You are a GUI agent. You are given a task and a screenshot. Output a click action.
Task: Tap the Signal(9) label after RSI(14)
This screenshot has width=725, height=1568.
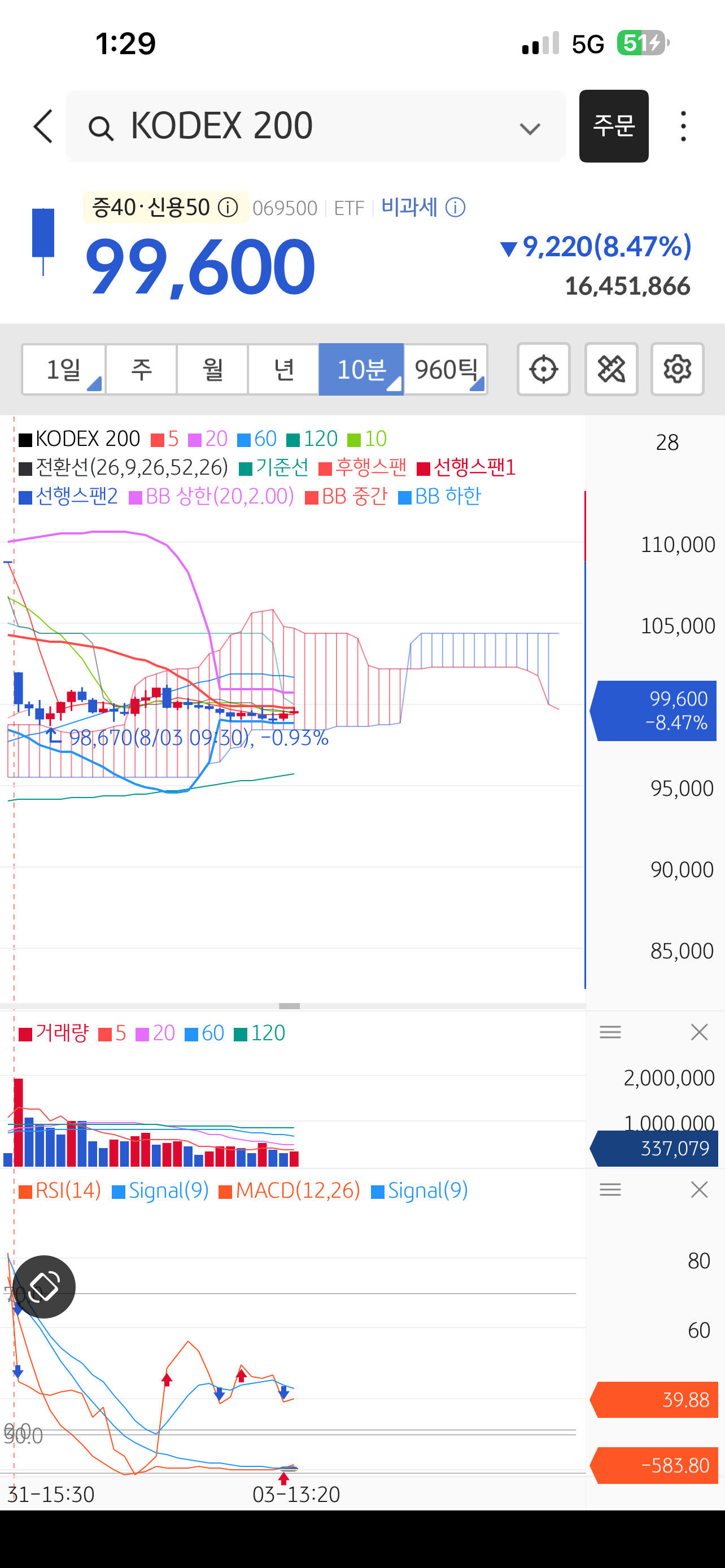(169, 1190)
